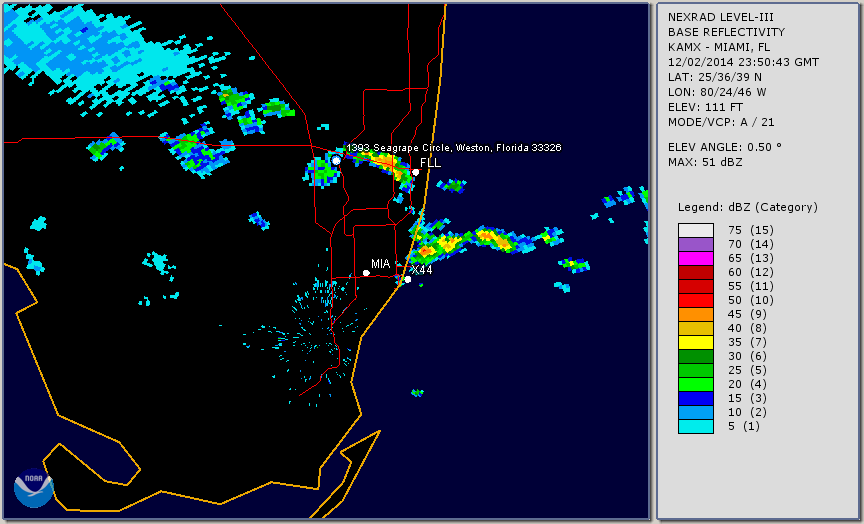This screenshot has width=864, height=524.
Task: Select the 30 dBZ dark green swatch
Action: 696,356
